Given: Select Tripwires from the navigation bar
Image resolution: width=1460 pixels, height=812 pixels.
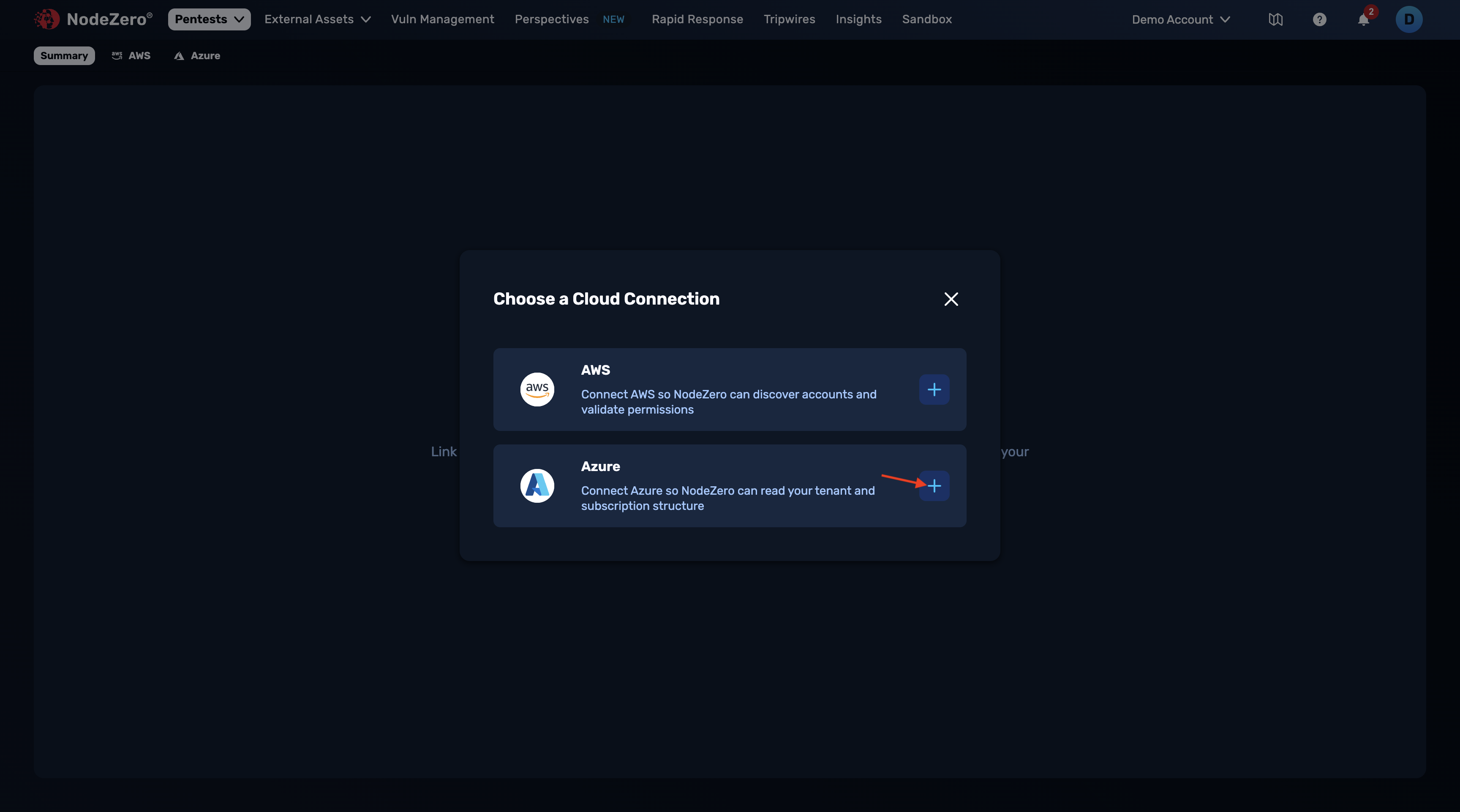Looking at the screenshot, I should click(789, 19).
